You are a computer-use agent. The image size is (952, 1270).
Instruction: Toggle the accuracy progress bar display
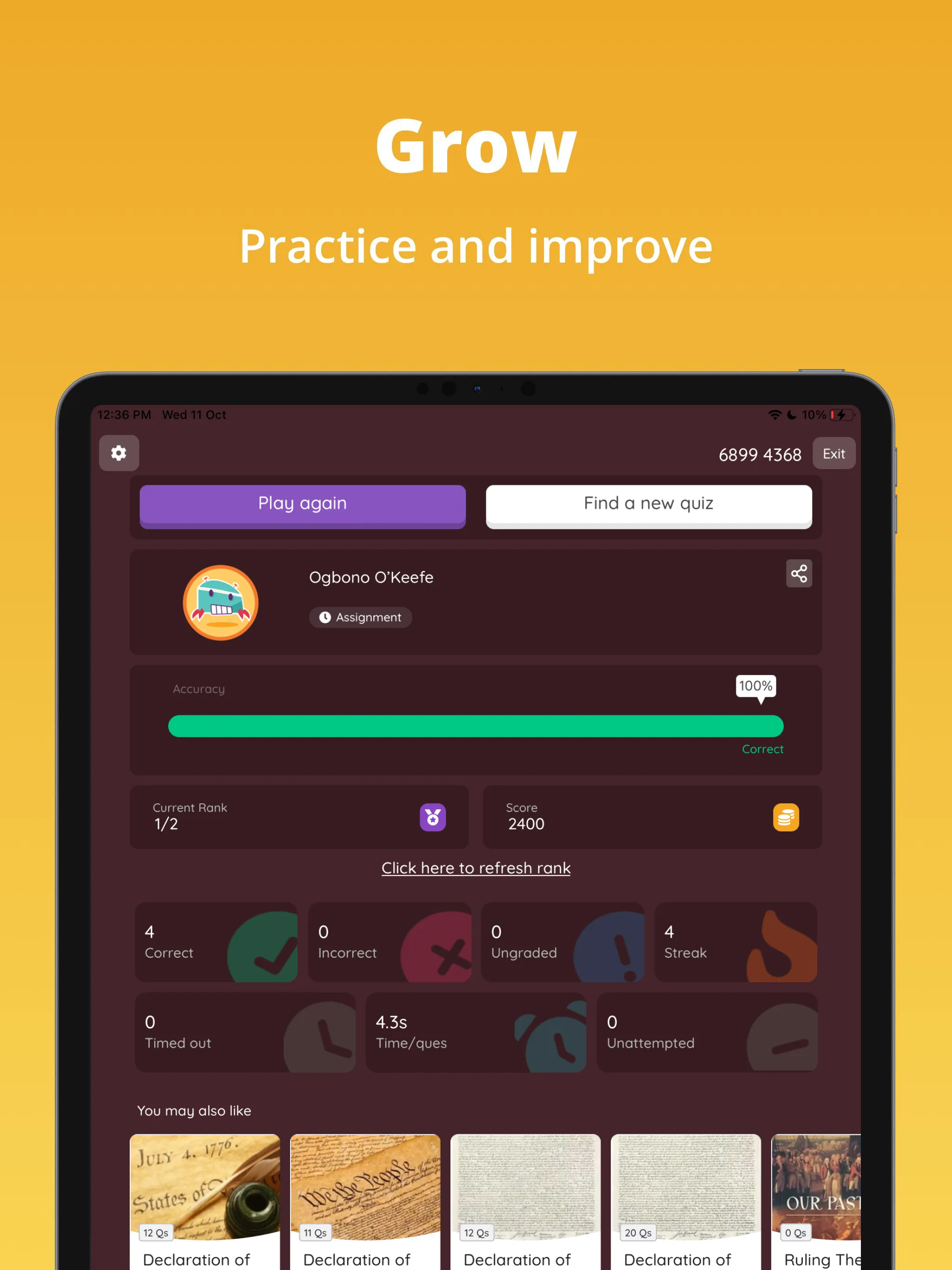pos(476,722)
